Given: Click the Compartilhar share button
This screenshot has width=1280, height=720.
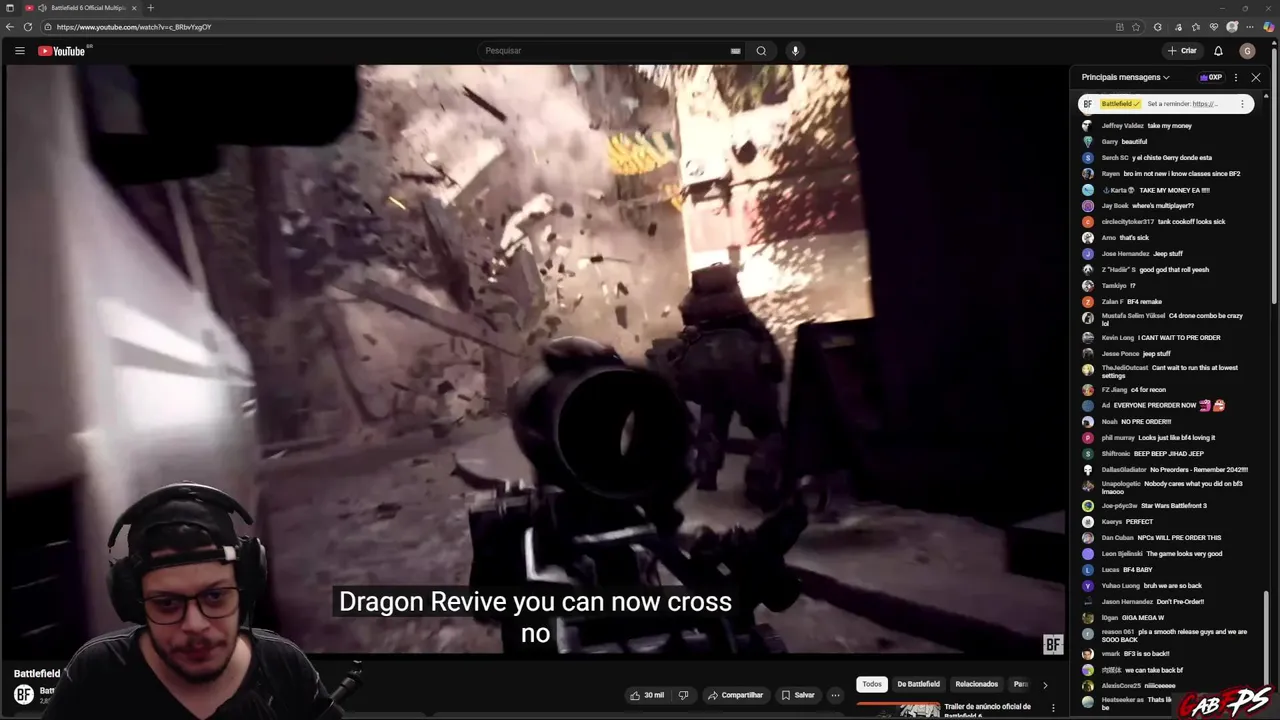Looking at the screenshot, I should (x=735, y=695).
